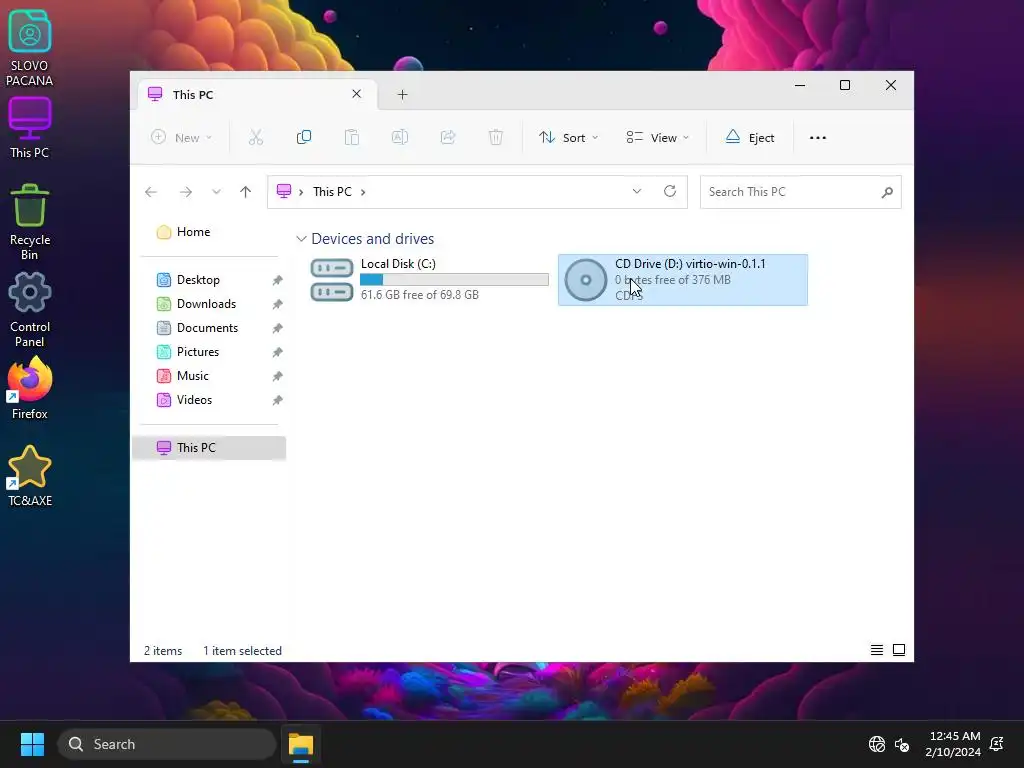This screenshot has width=1024, height=768.
Task: Click the chevron after This PC in path
Action: 363,192
